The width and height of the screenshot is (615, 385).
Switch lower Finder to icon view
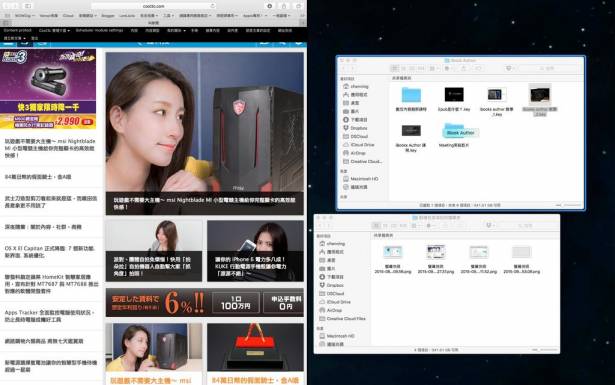(x=376, y=225)
